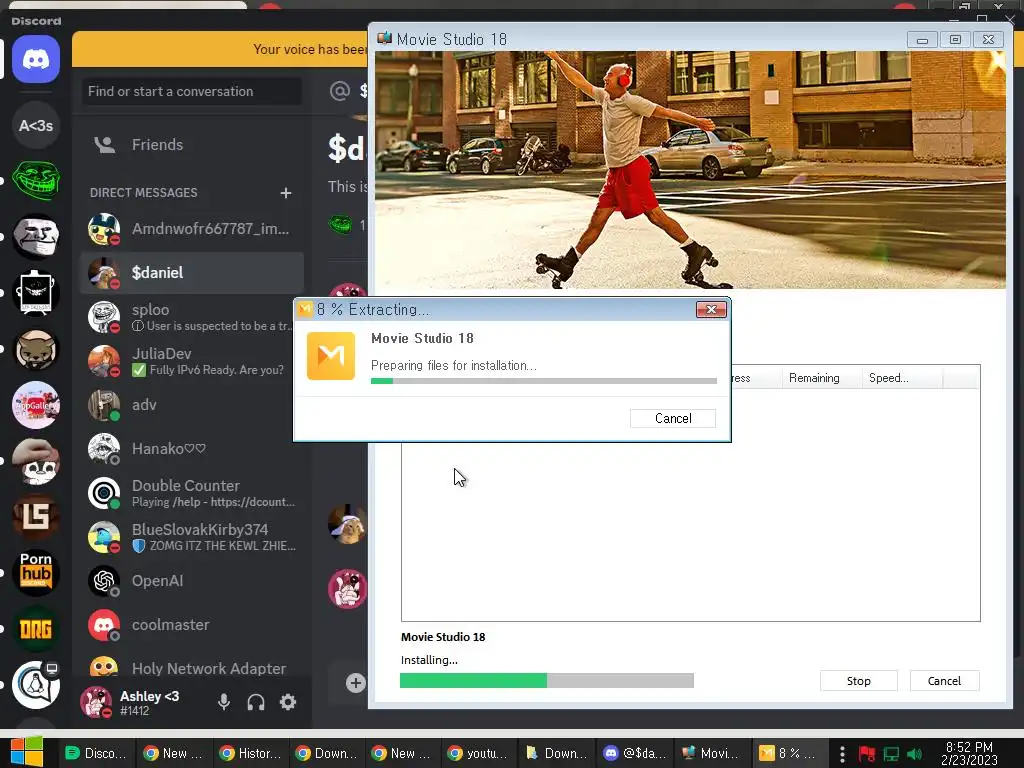Select the $daniel conversation

click(x=192, y=273)
